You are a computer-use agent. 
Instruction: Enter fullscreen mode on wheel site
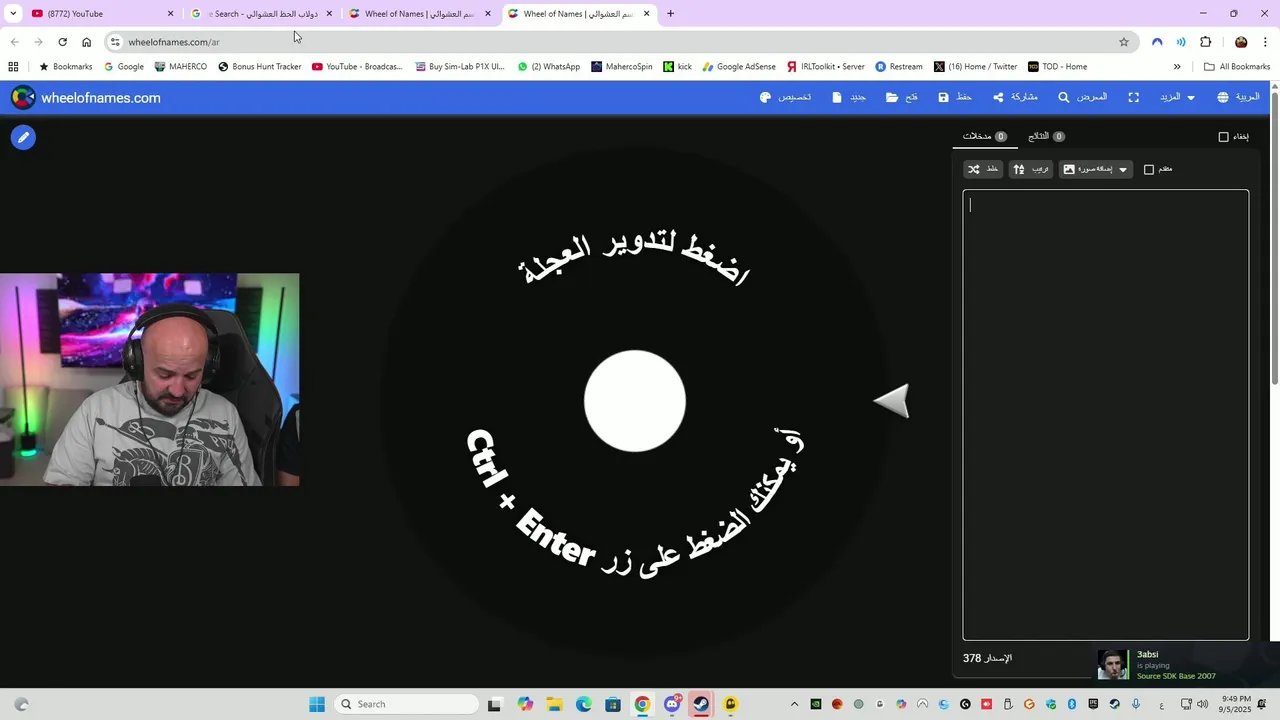point(1133,97)
